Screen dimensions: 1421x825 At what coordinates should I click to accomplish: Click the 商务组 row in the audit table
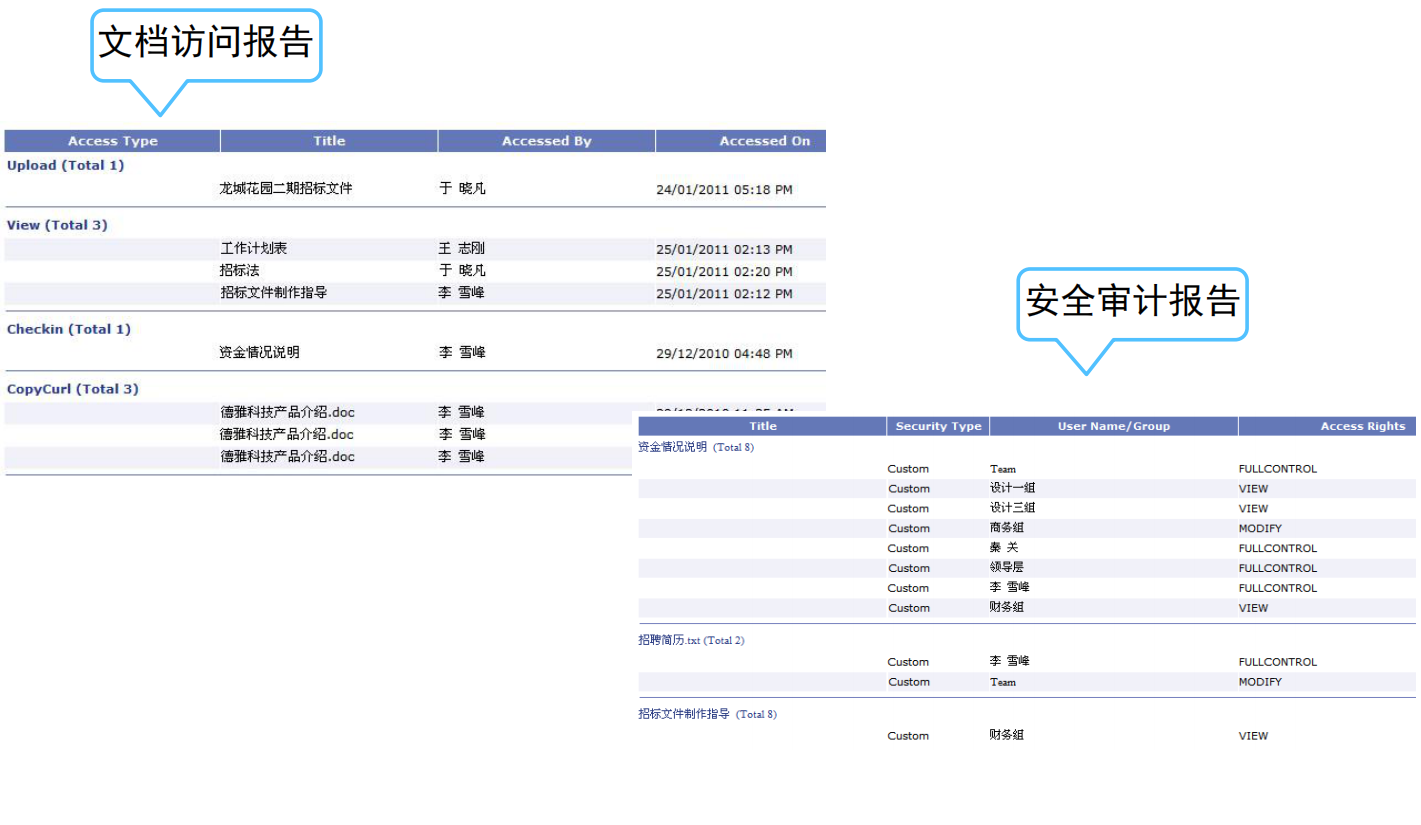click(1006, 528)
